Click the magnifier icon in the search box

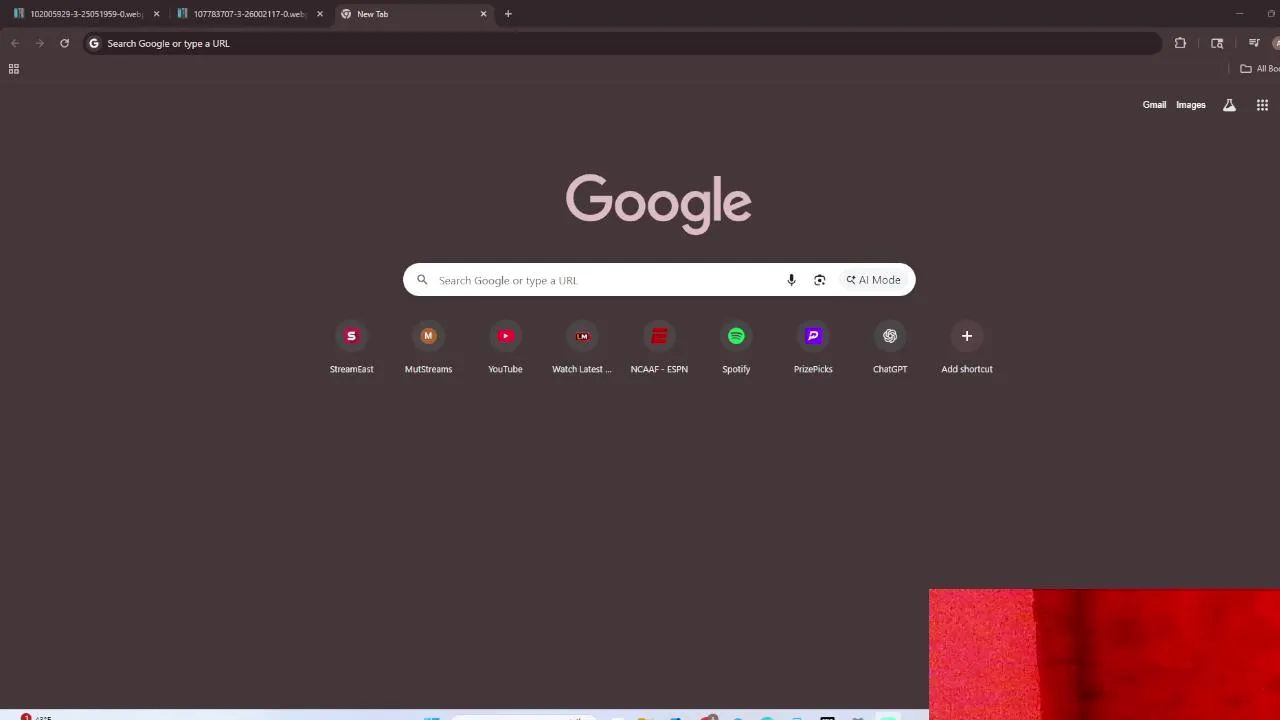[x=422, y=280]
